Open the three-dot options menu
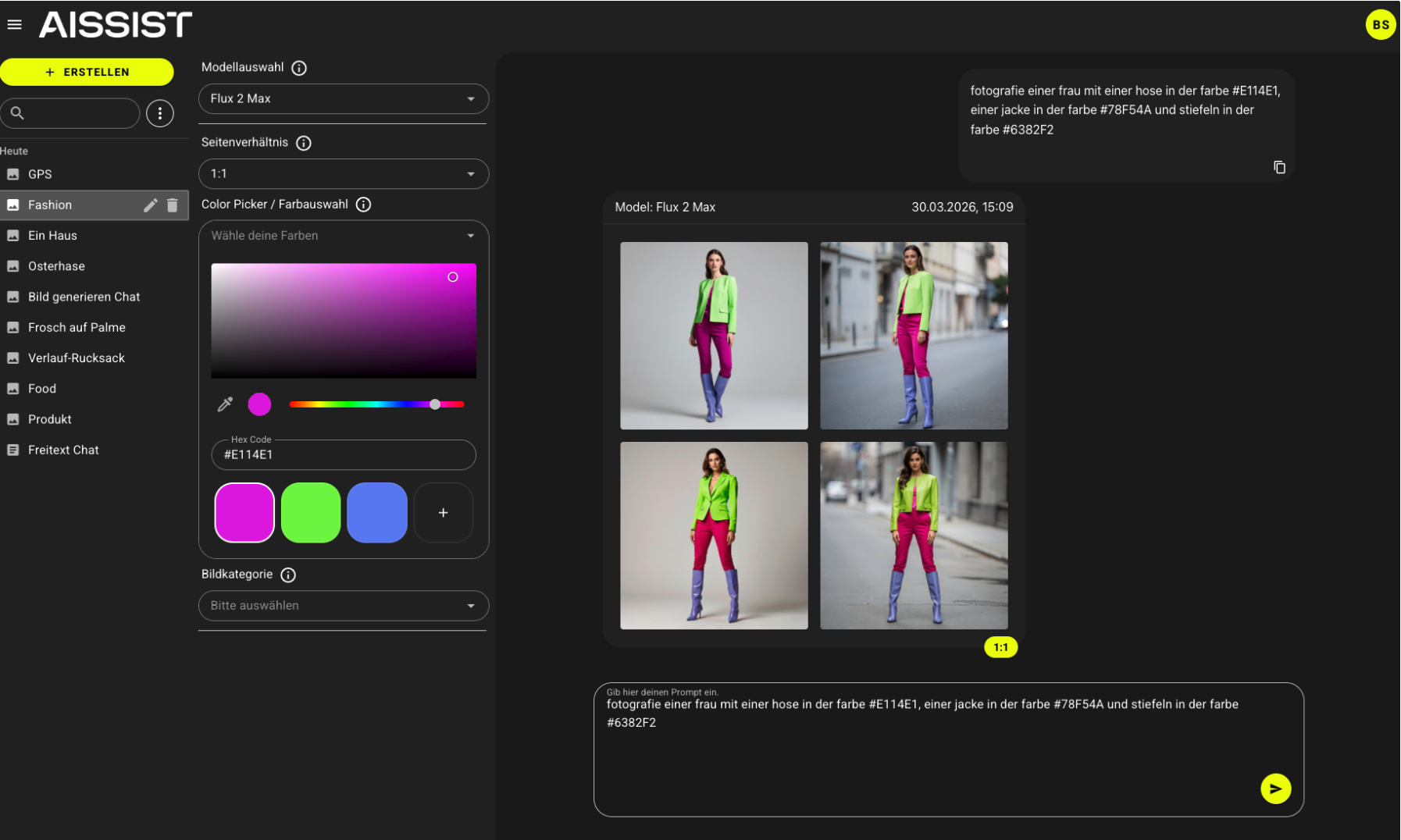 pos(160,113)
